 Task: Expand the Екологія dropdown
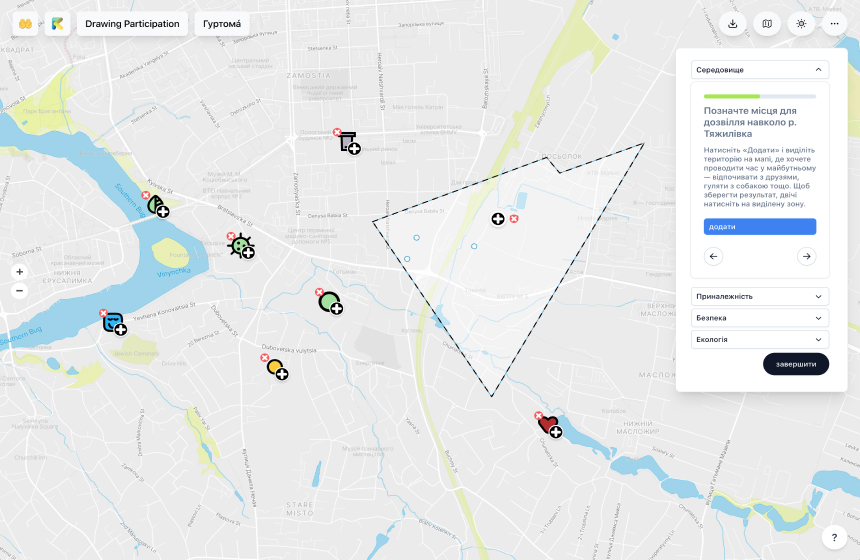click(x=759, y=340)
